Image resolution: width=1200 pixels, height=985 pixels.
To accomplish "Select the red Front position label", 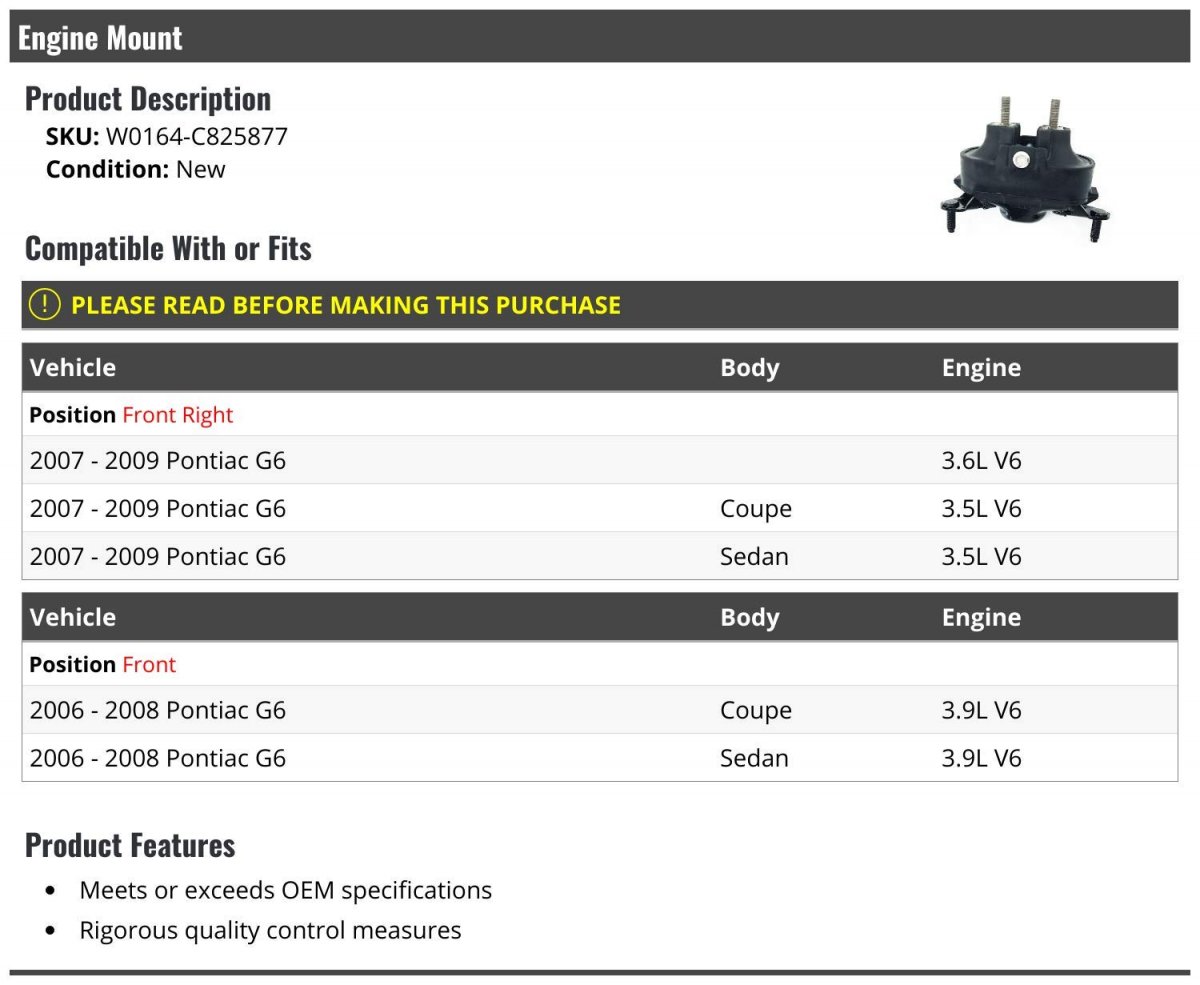I will (149, 664).
